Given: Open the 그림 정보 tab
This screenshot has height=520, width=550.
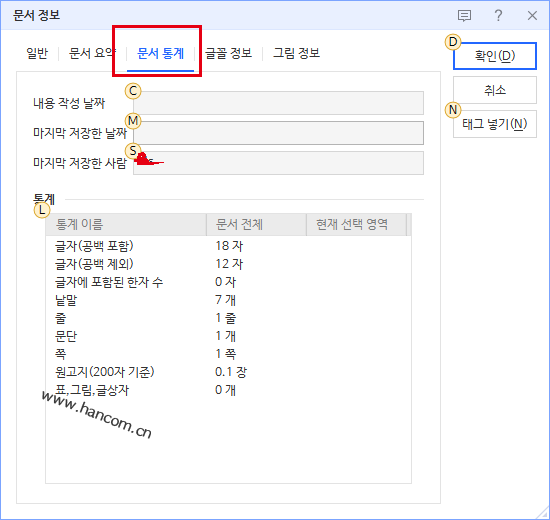Looking at the screenshot, I should pyautogui.click(x=296, y=53).
